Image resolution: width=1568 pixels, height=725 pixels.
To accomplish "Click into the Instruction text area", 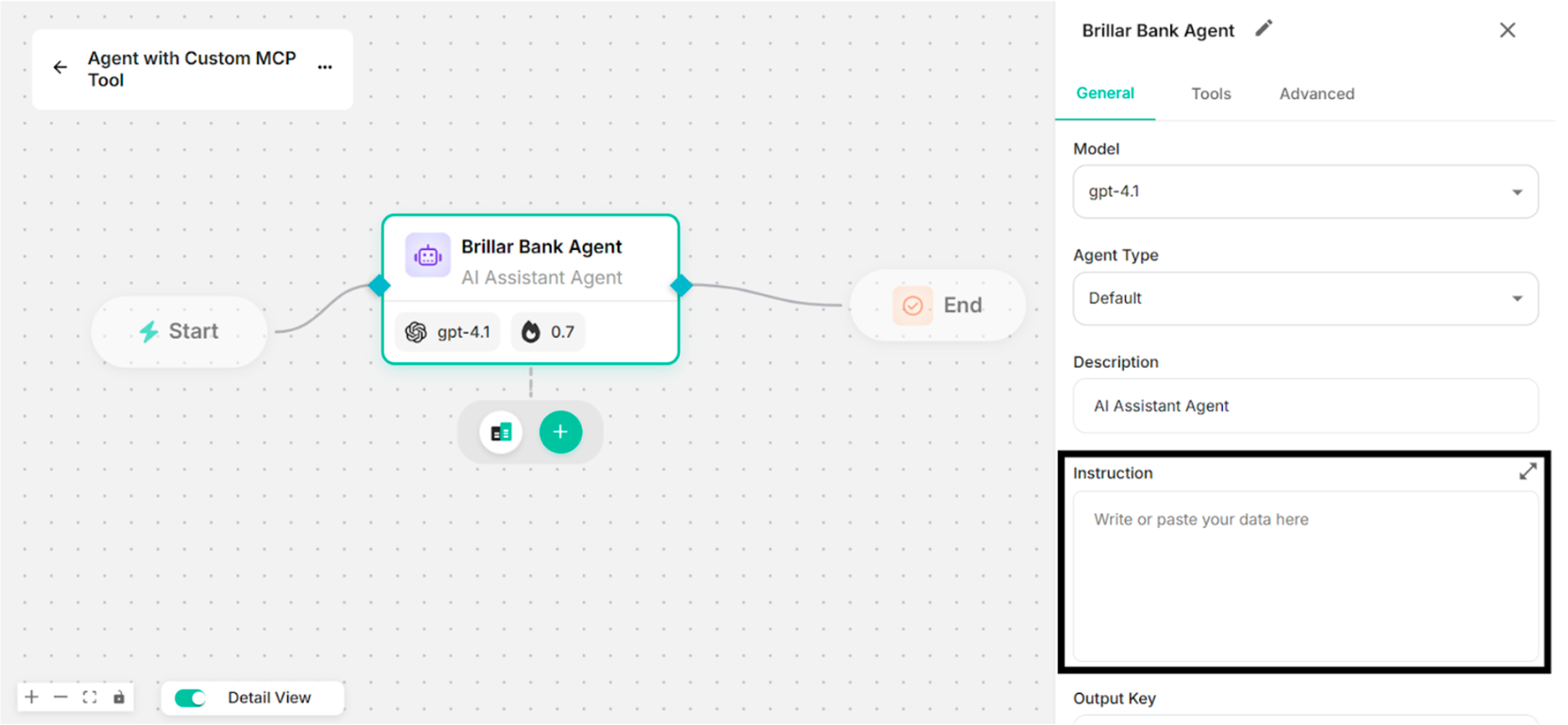I will point(1305,576).
